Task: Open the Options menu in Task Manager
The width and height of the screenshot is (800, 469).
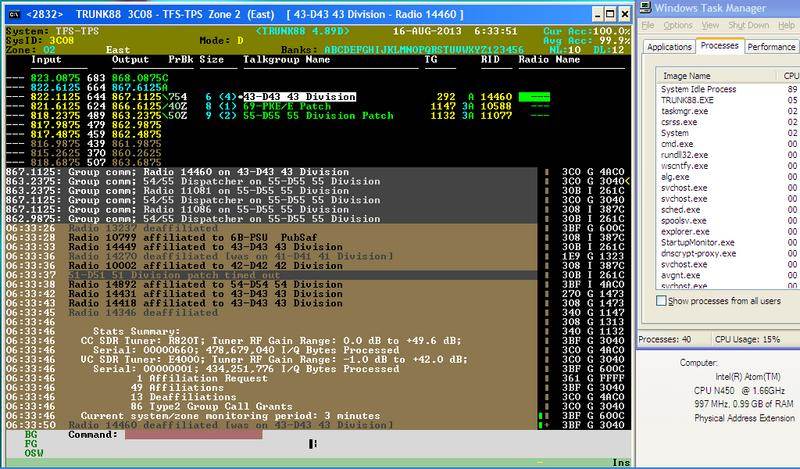Action: tap(678, 25)
